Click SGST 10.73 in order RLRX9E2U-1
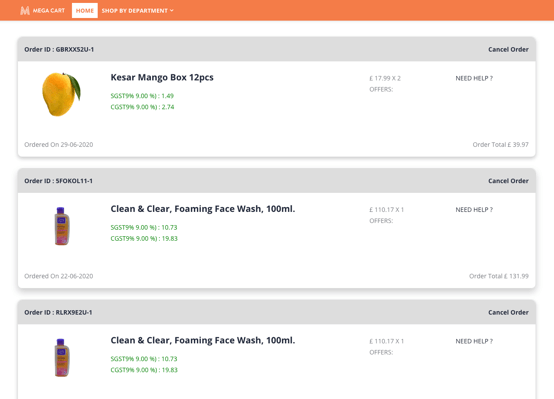554x399 pixels. 144,359
